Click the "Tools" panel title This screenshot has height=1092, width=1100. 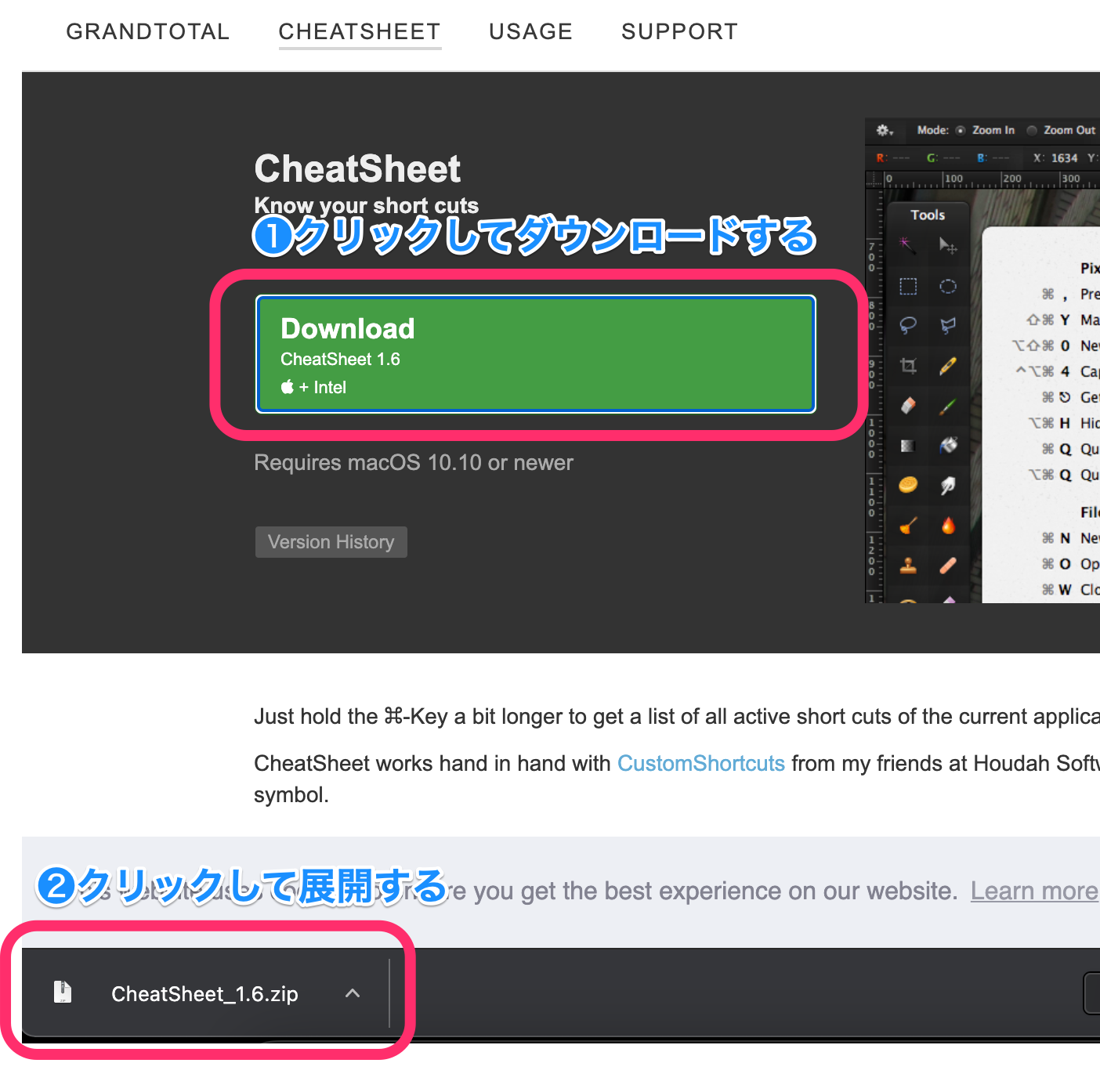[x=928, y=215]
